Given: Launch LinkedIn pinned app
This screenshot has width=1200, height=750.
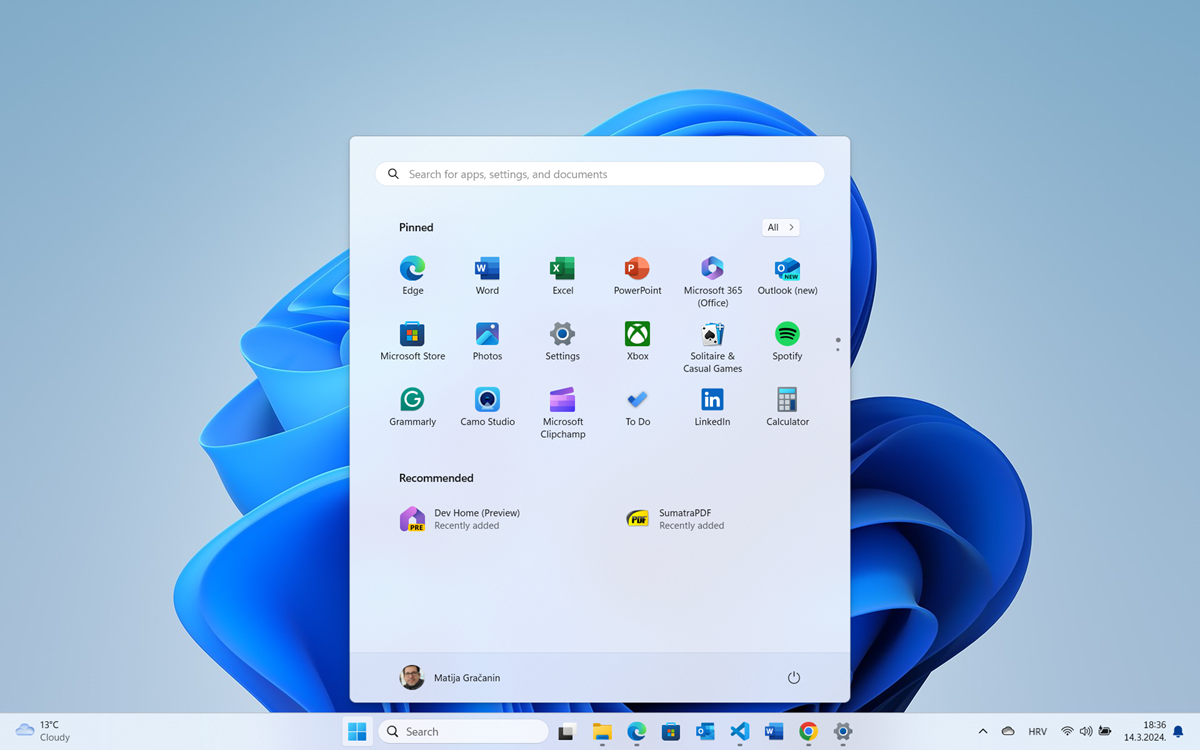Looking at the screenshot, I should tap(712, 407).
